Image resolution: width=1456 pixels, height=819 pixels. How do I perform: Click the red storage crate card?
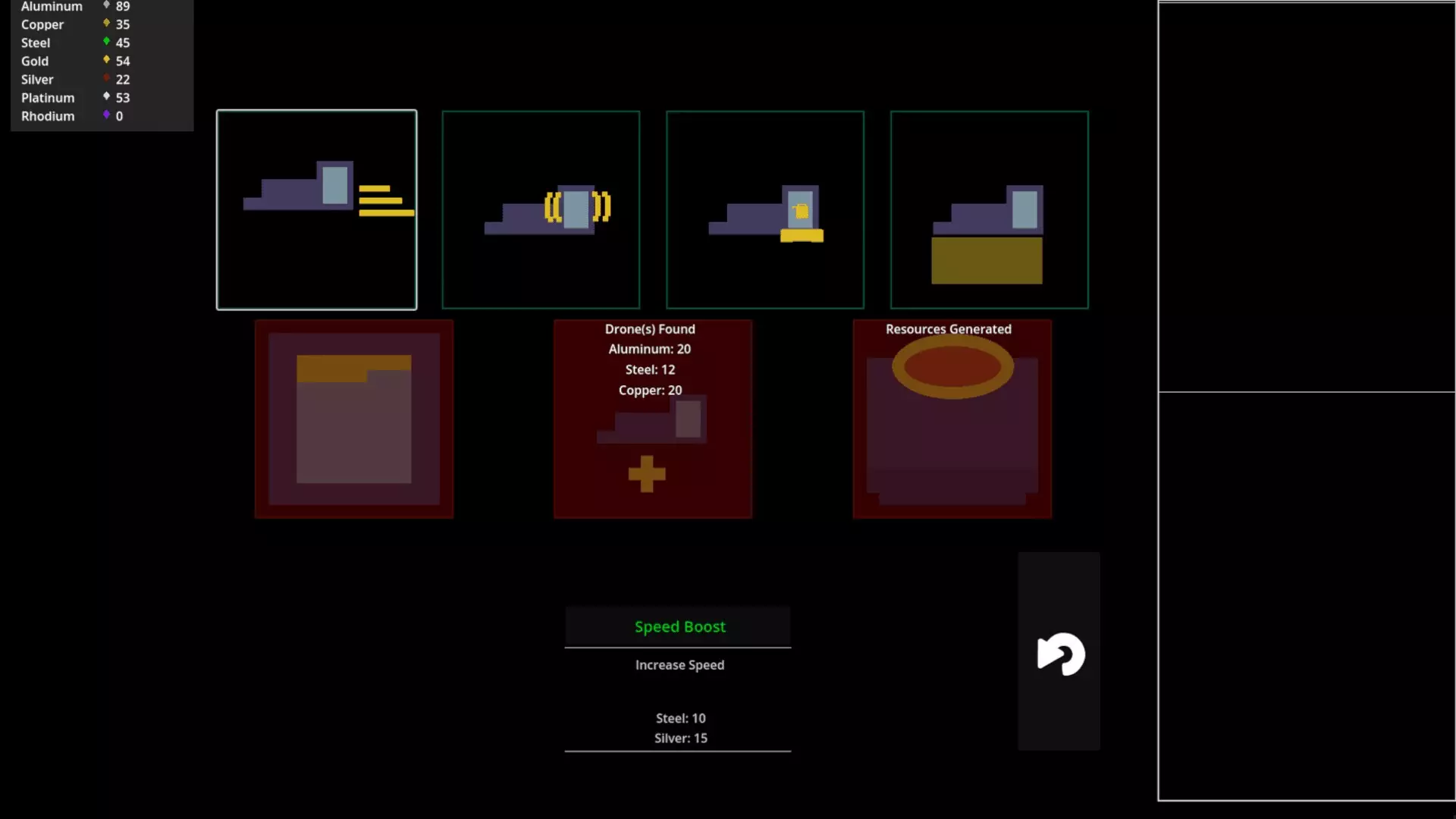click(354, 419)
